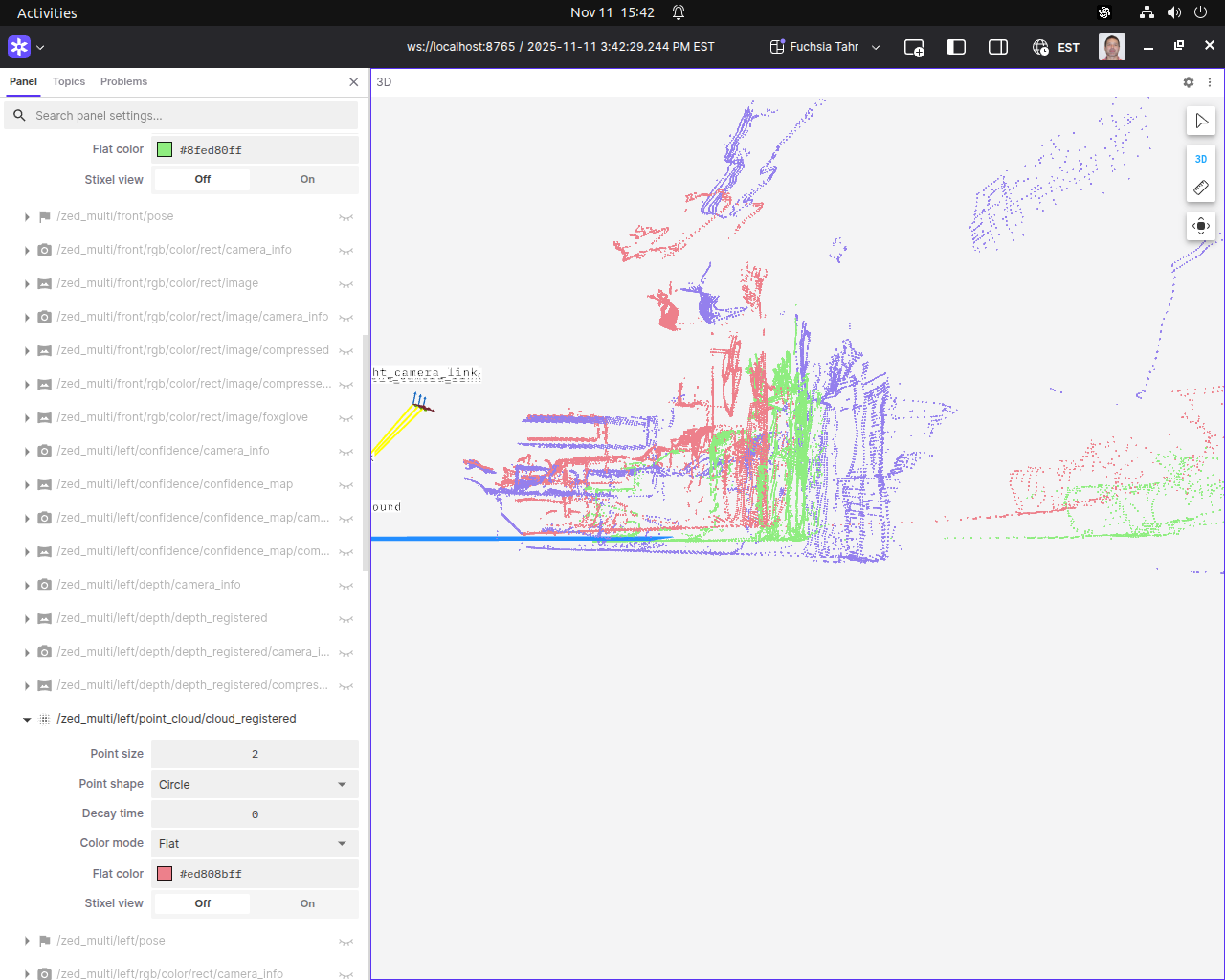Switch to the Problems tab
The width and height of the screenshot is (1225, 980).
(x=123, y=82)
